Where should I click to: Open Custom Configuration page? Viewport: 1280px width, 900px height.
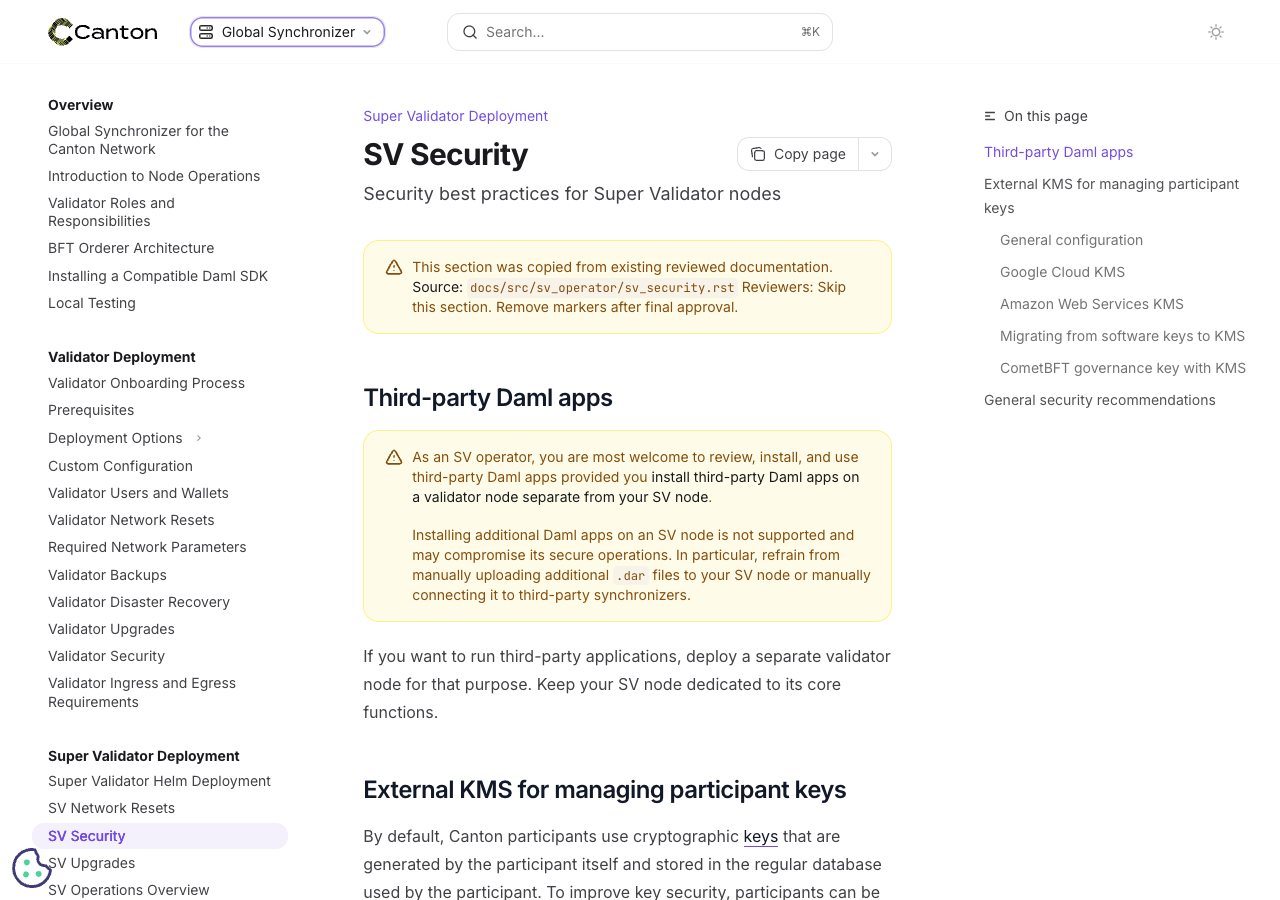tap(120, 466)
